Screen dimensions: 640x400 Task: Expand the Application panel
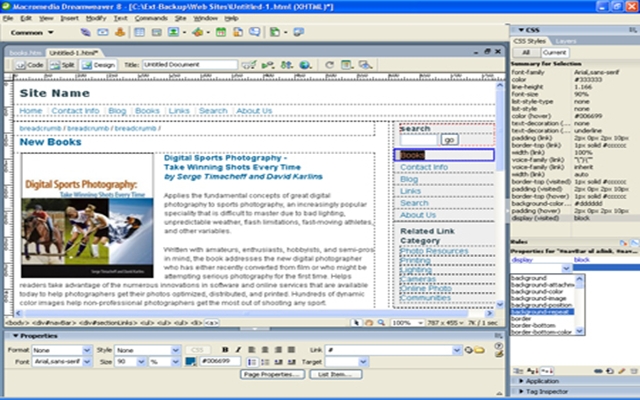(522, 381)
